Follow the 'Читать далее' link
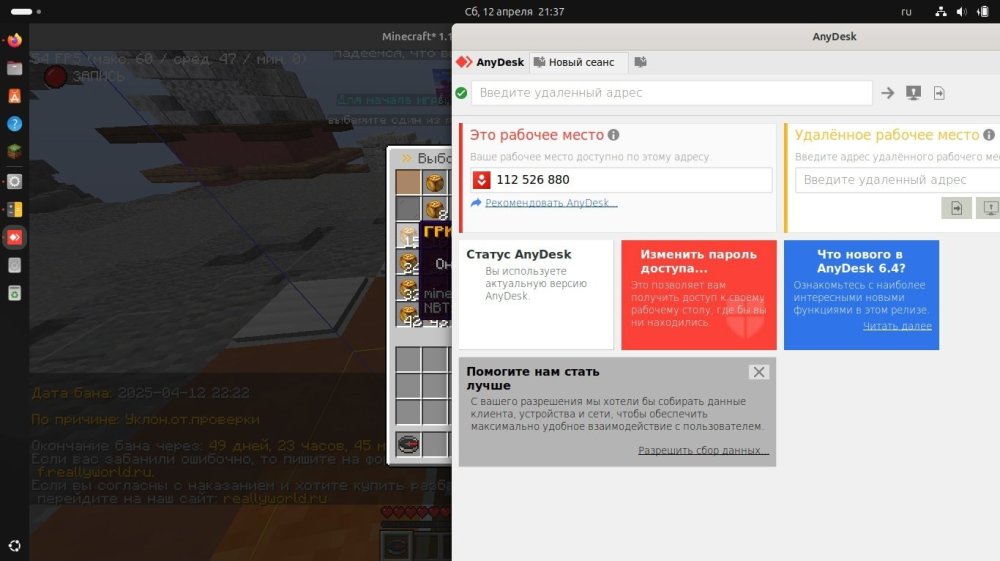Image resolution: width=1000 pixels, height=561 pixels. 897,326
